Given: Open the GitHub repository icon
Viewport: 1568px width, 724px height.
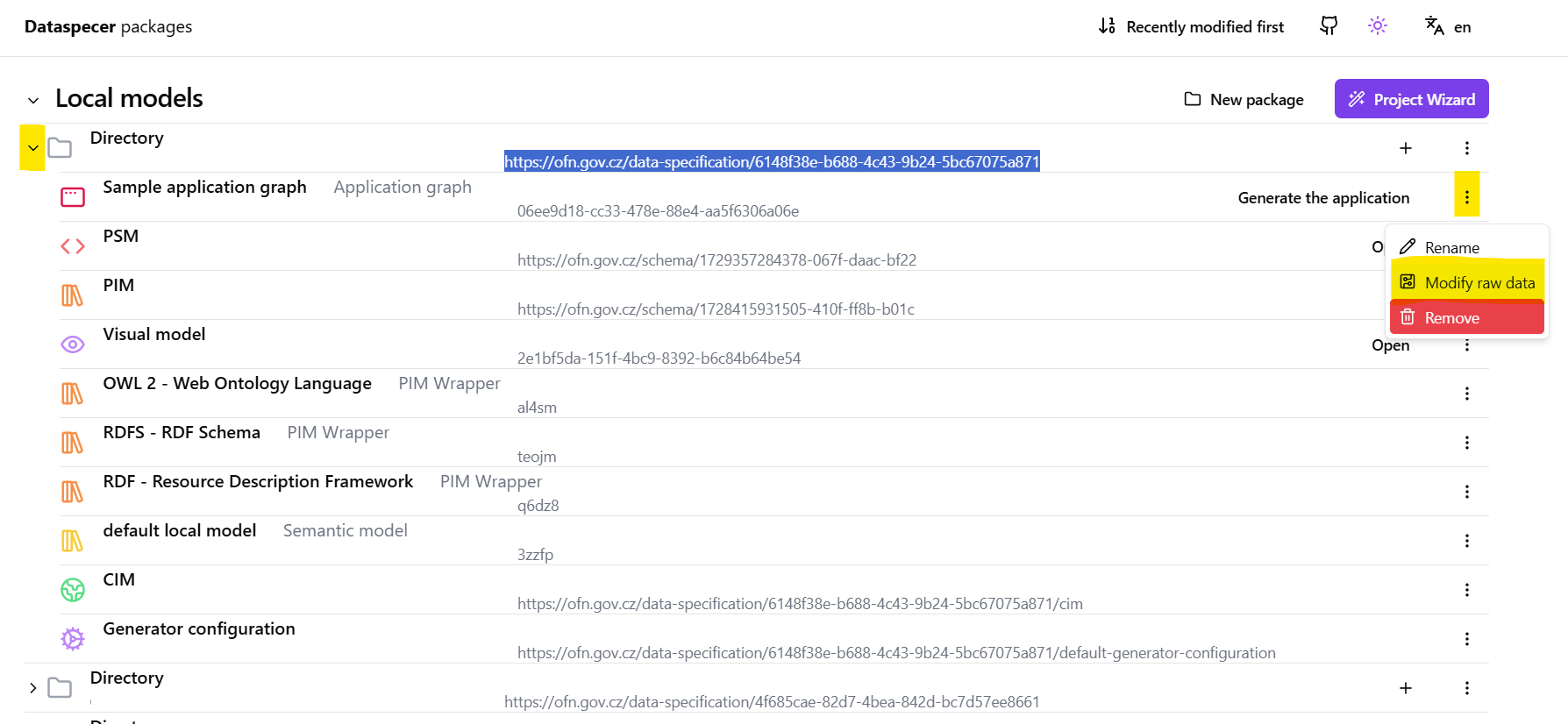Looking at the screenshot, I should point(1329,26).
